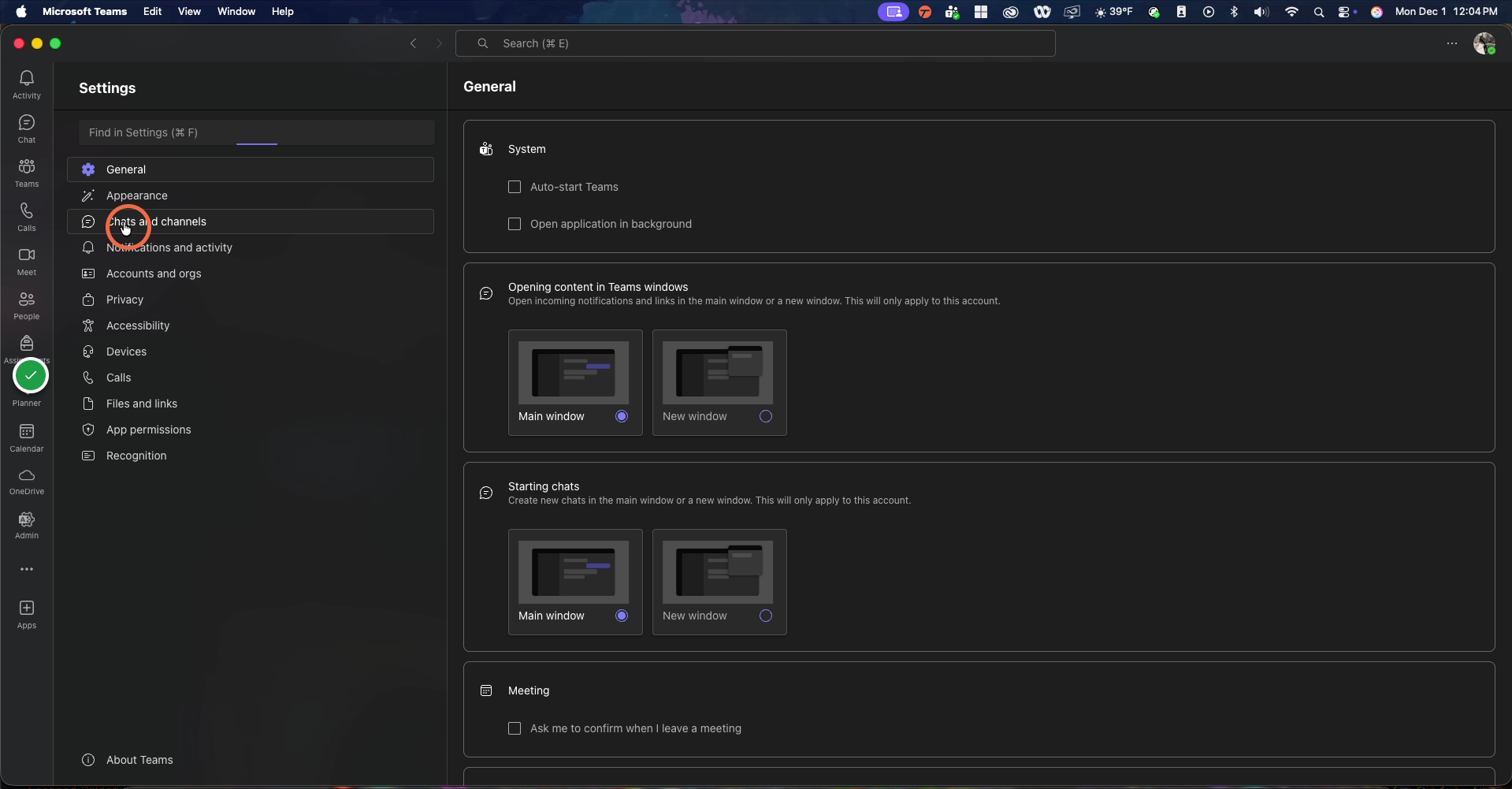The width and height of the screenshot is (1512, 789).
Task: Open About Teams link
Action: click(x=128, y=760)
